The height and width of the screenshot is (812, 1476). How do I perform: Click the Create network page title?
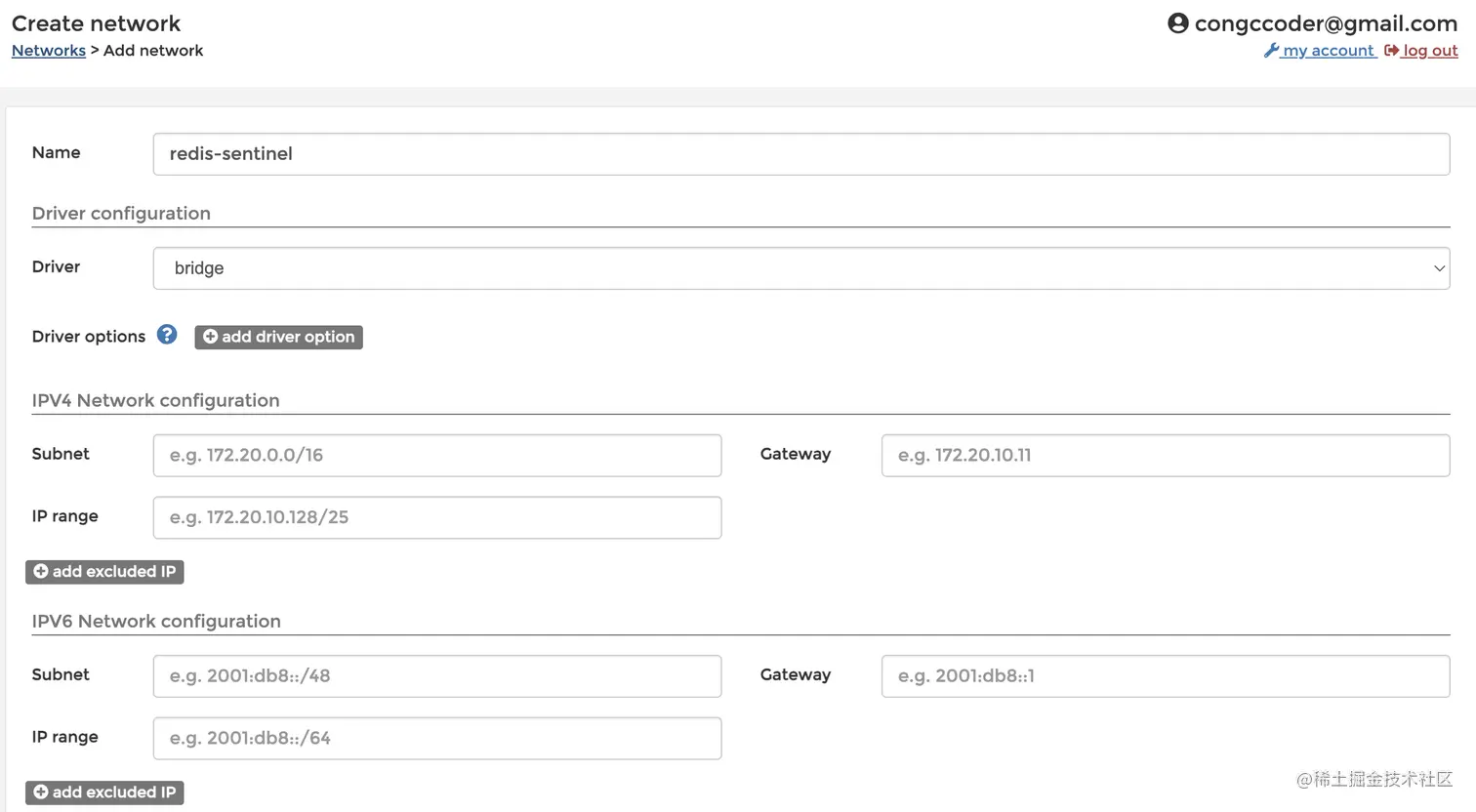(x=96, y=23)
